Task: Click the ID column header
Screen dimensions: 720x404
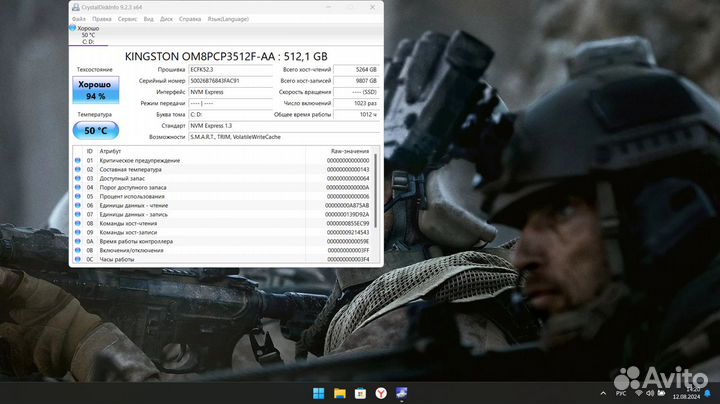Action: pos(90,151)
